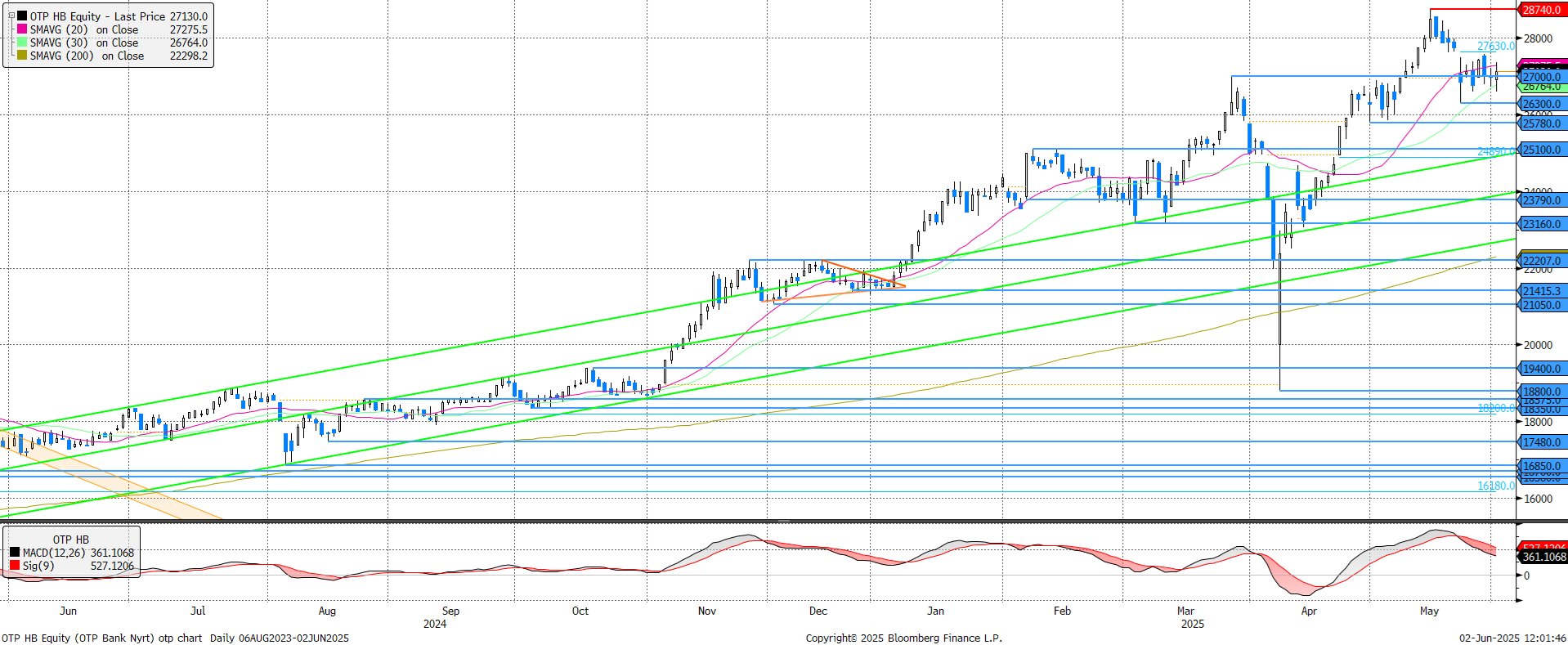Image resolution: width=1568 pixels, height=645 pixels.
Task: Click the blue 27000.0 price label
Action: [x=1542, y=78]
